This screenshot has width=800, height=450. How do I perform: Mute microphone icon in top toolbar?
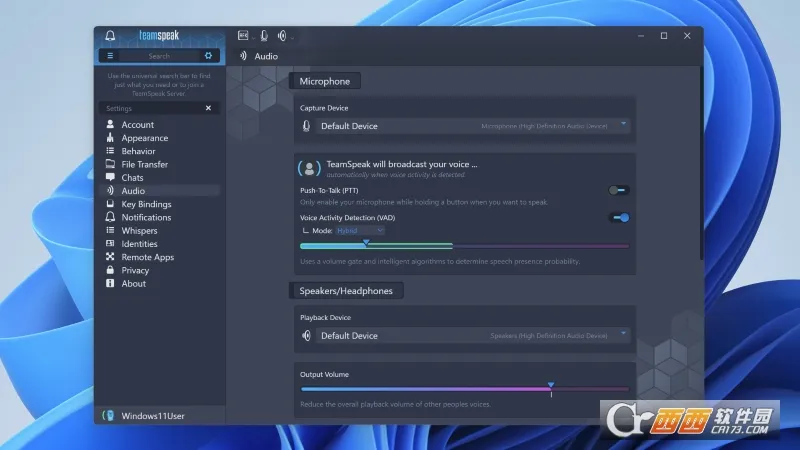264,35
